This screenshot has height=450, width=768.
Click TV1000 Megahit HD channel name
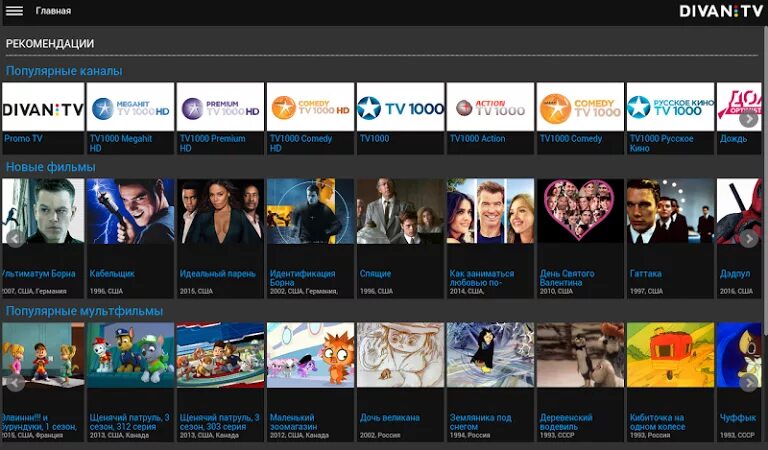point(121,143)
